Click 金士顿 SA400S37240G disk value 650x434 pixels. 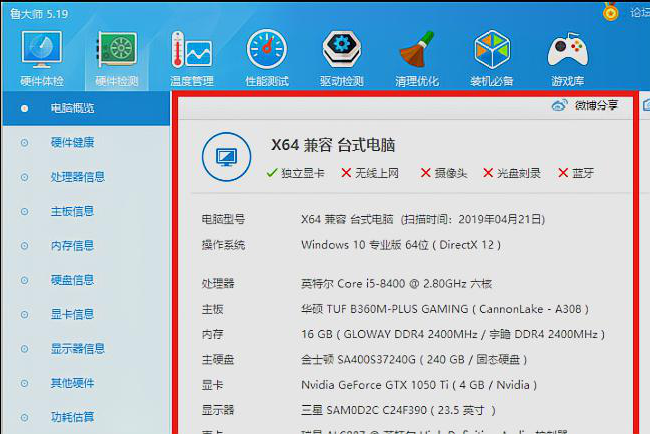pos(414,359)
